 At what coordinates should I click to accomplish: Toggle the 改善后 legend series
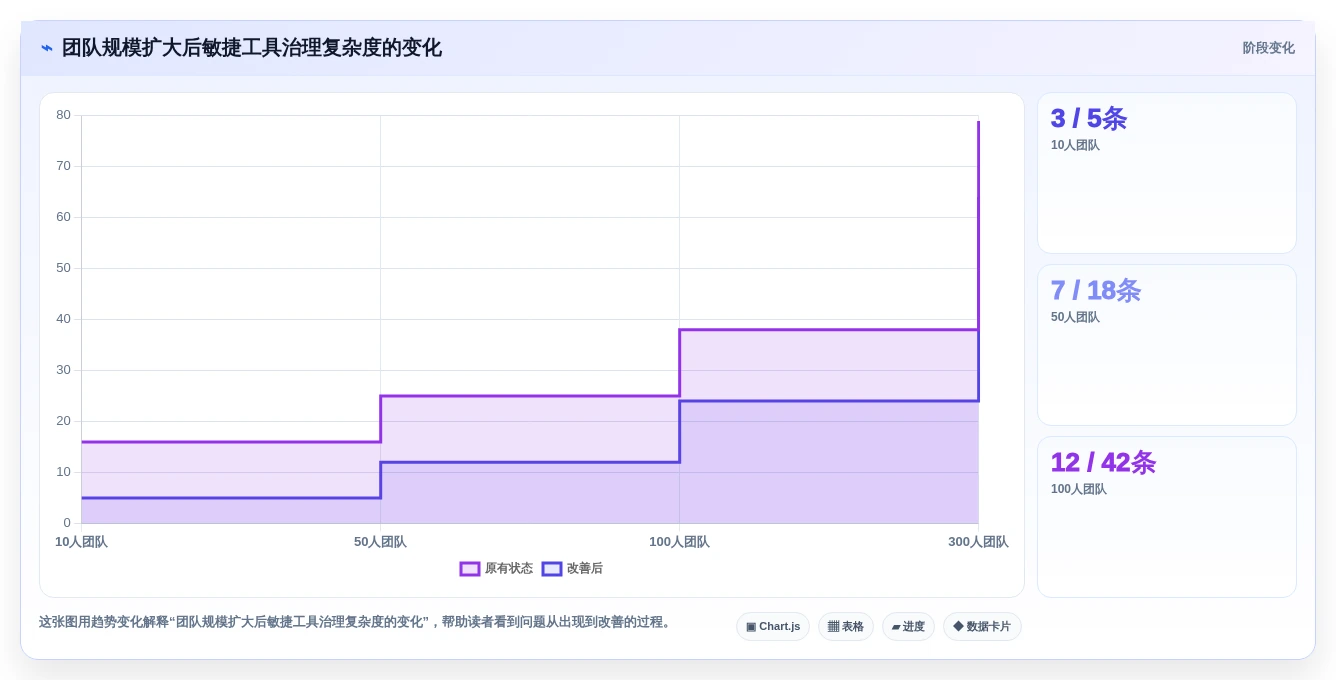(x=572, y=569)
